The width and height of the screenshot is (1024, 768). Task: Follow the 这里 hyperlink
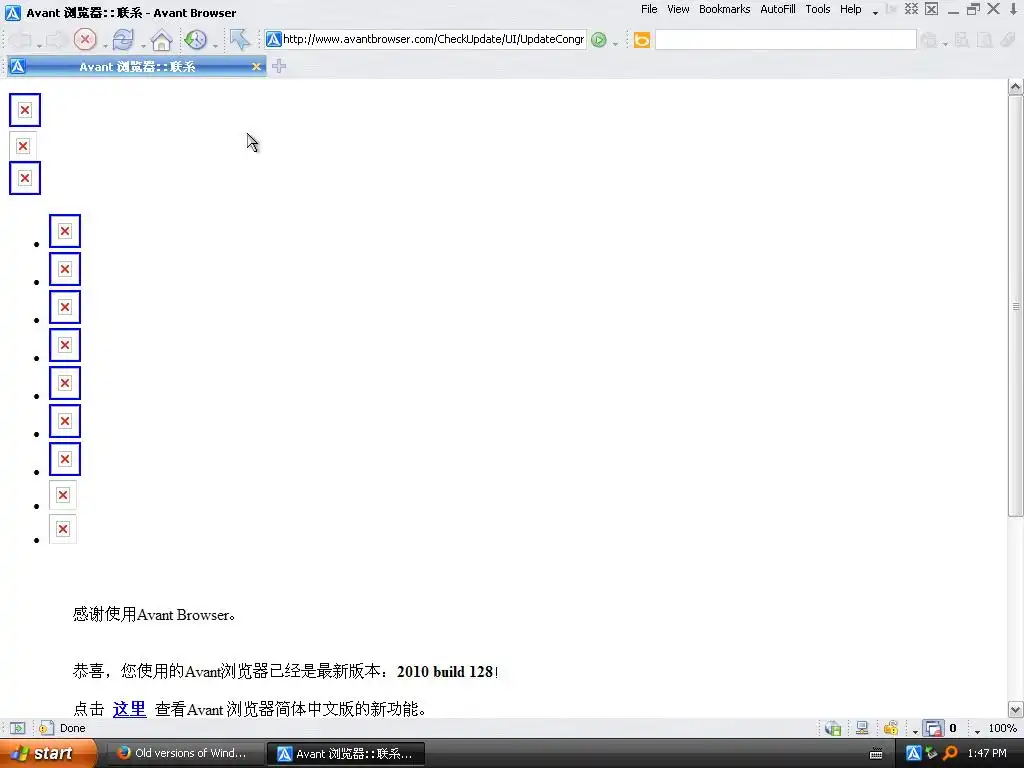[x=129, y=709]
